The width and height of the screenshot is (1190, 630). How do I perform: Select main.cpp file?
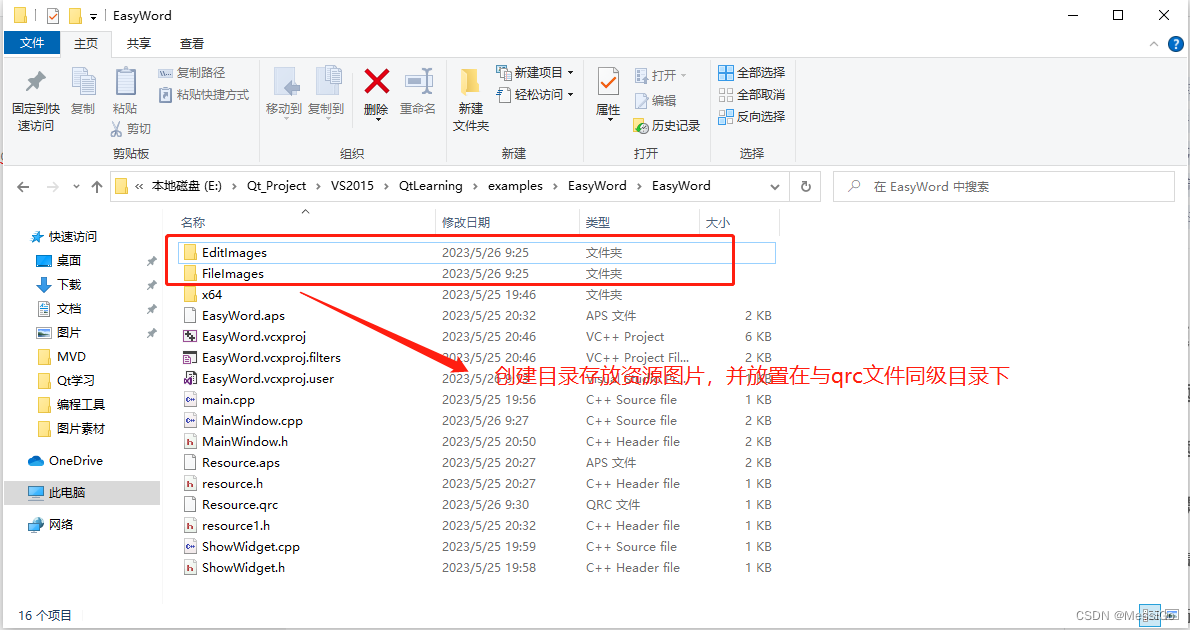click(478, 400)
